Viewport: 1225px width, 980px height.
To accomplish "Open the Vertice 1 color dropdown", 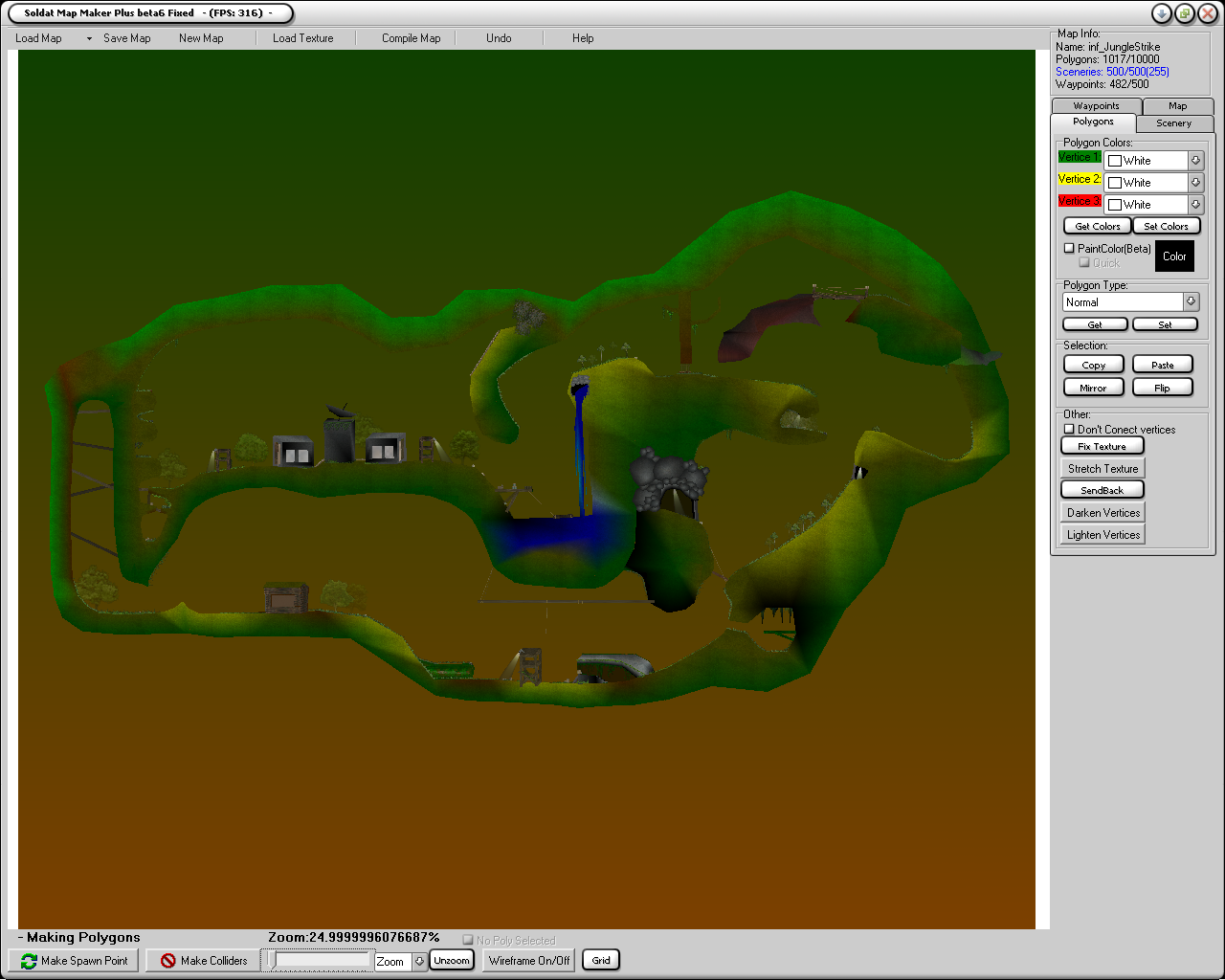I will [1195, 161].
